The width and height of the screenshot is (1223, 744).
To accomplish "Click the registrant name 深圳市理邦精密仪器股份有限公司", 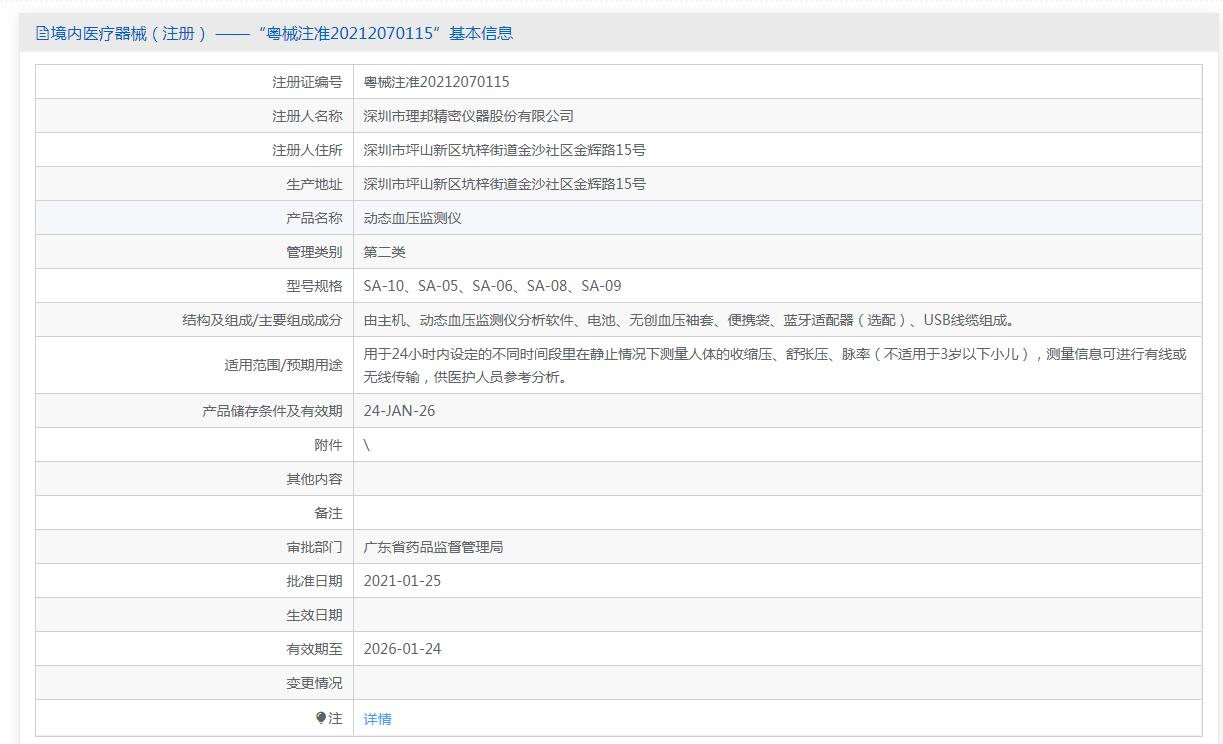I will point(468,116).
